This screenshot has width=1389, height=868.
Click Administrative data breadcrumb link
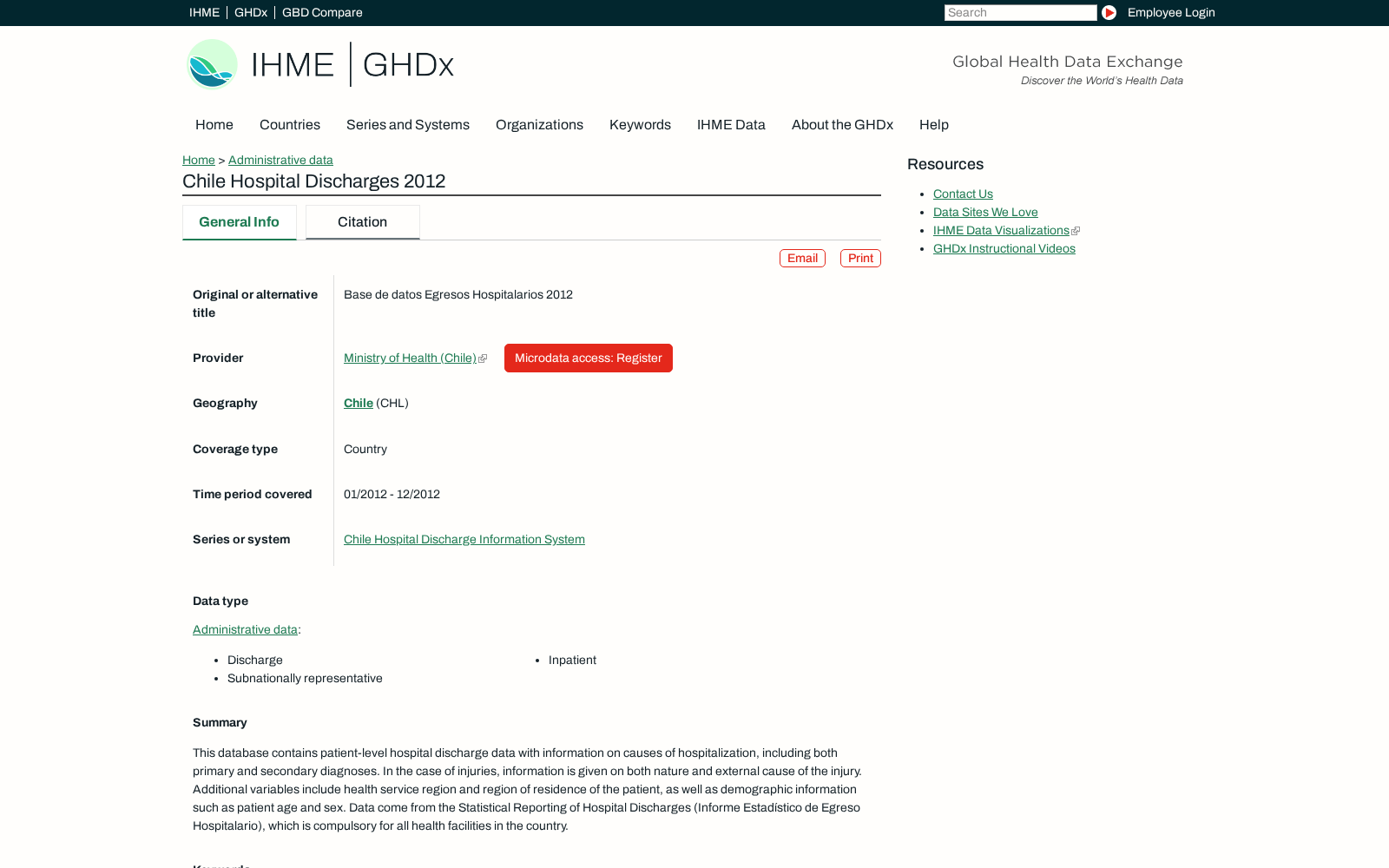coord(280,161)
